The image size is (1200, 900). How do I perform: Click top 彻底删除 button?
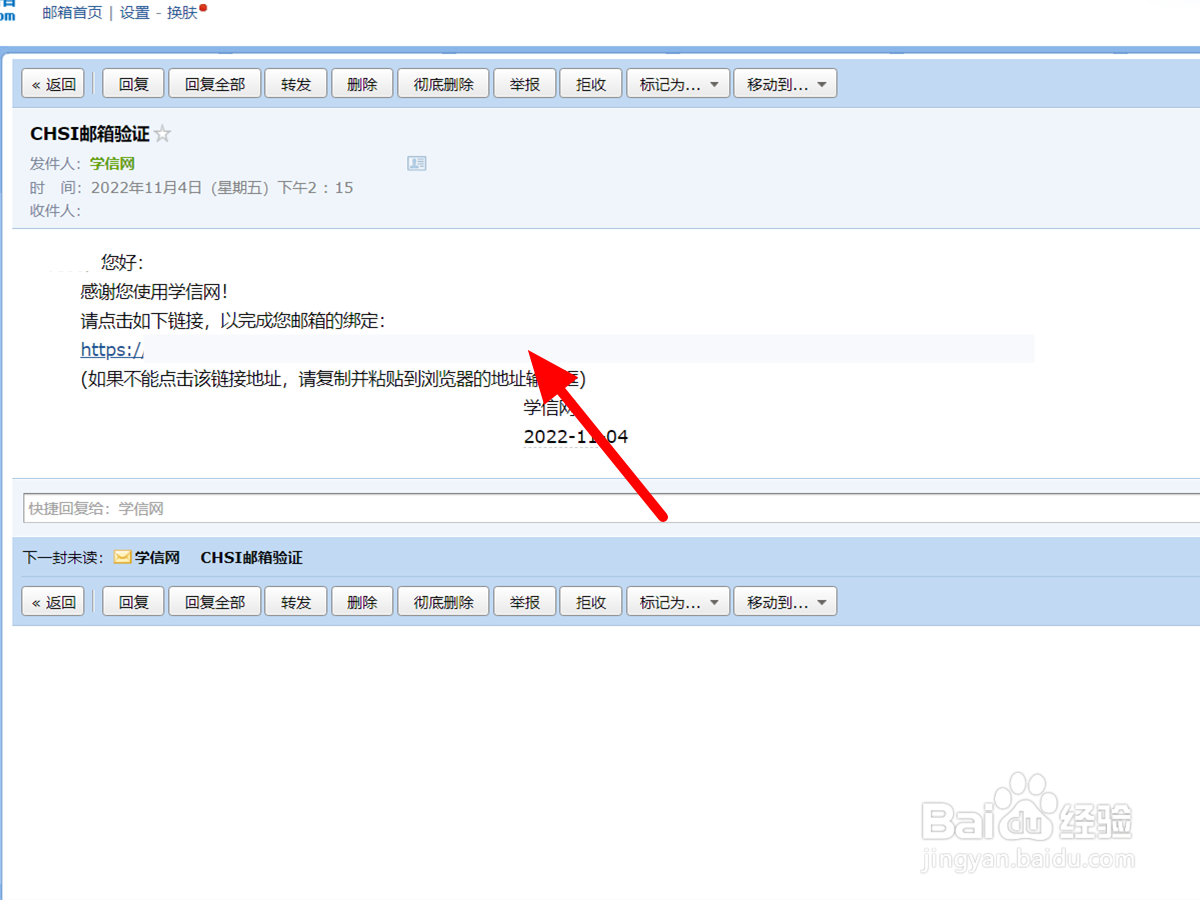[443, 85]
